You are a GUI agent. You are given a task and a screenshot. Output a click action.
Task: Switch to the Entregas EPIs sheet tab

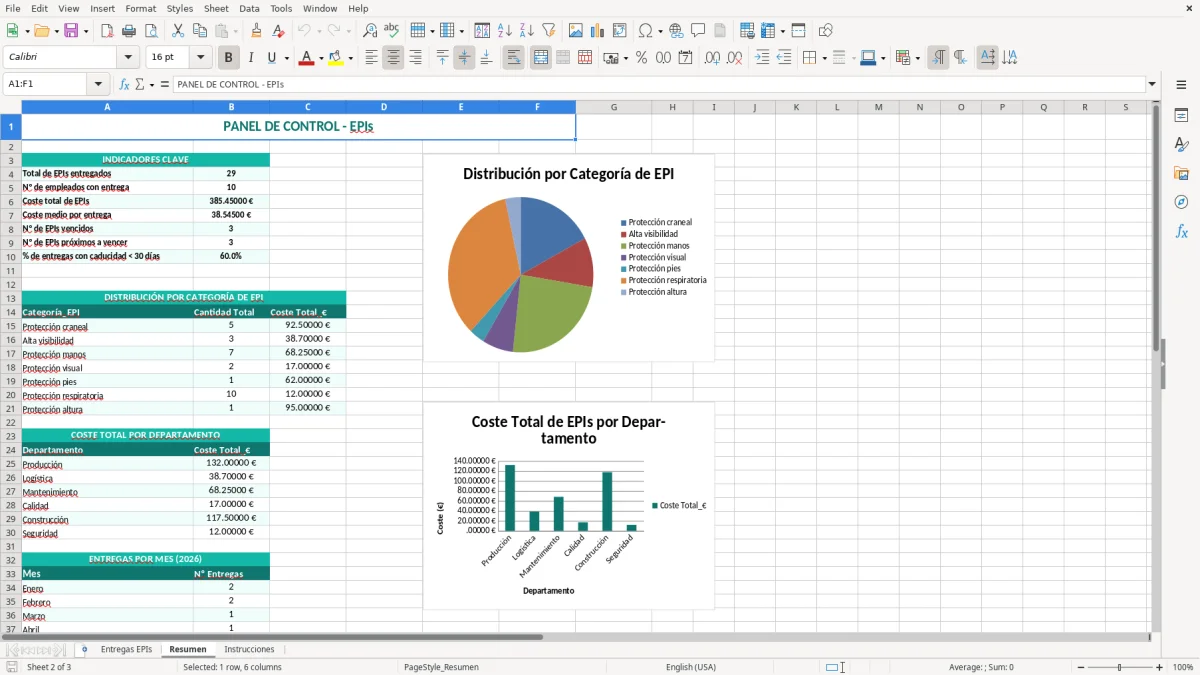point(126,649)
